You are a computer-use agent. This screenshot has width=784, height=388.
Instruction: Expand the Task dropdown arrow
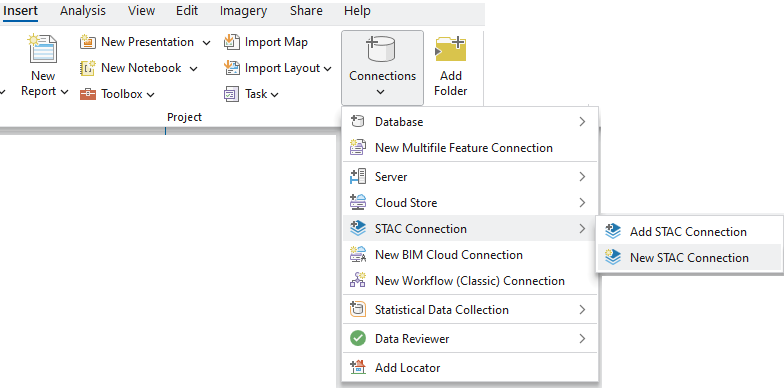point(274,95)
